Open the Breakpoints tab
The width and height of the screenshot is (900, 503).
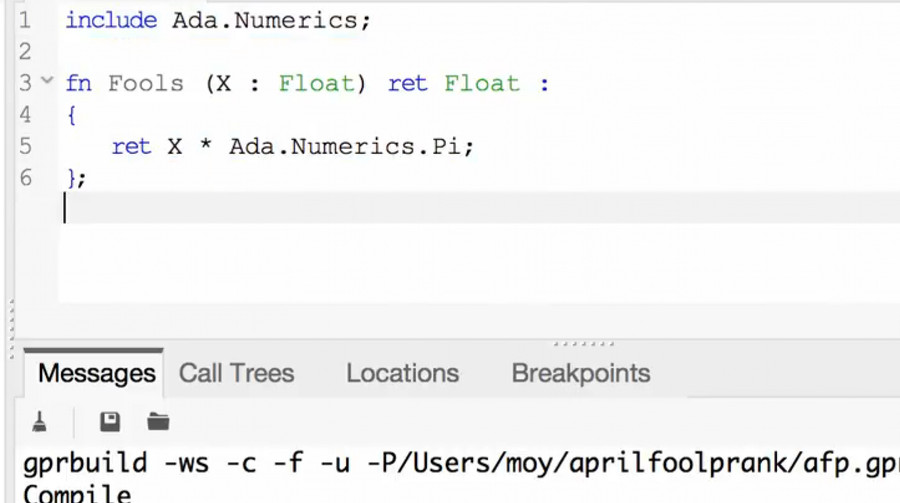[x=581, y=374]
